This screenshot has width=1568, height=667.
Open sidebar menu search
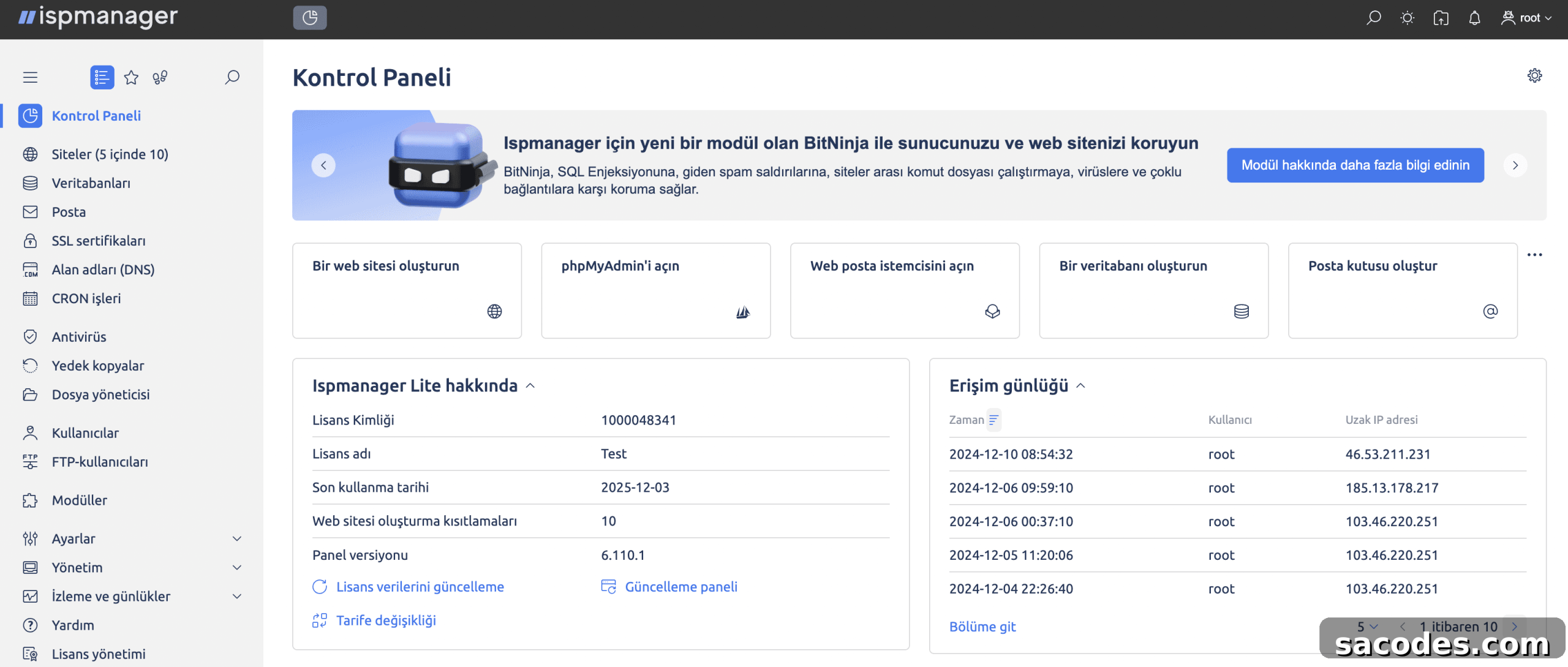pyautogui.click(x=232, y=77)
